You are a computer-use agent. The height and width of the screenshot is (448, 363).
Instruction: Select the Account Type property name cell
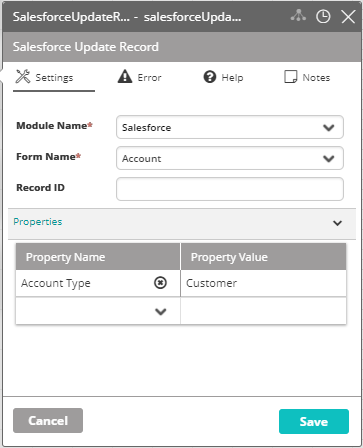point(98,283)
